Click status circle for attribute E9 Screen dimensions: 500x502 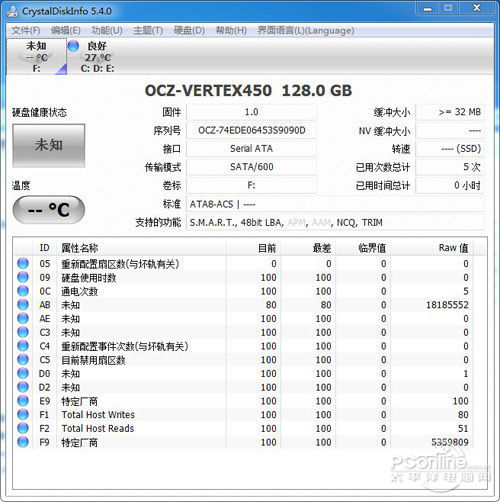click(x=23, y=401)
